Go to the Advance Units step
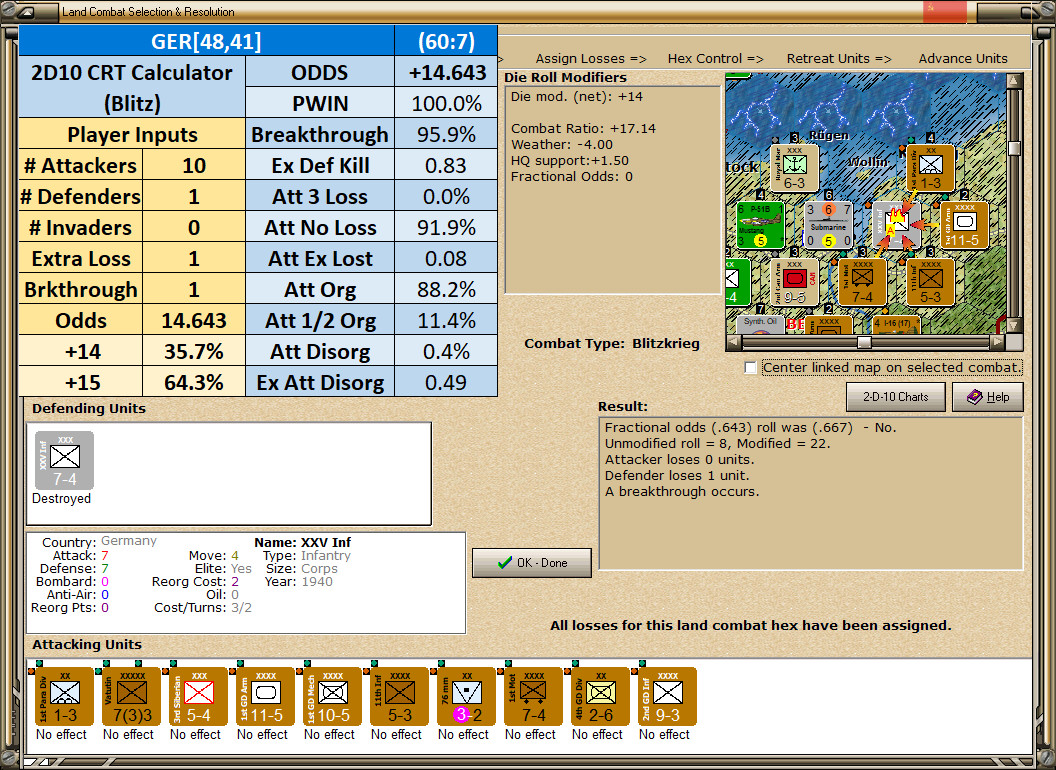Viewport: 1056px width, 770px height. 963,59
